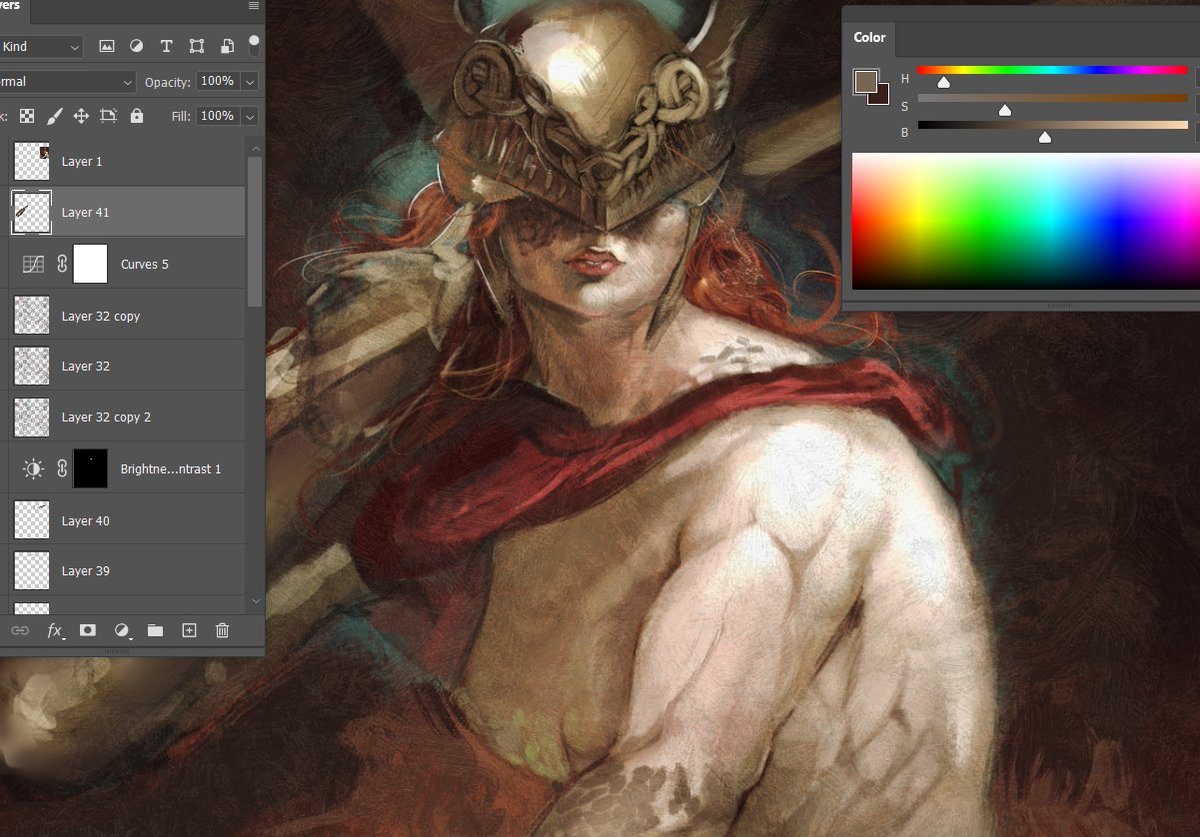Click the Brightness/Contrast sun icon
1200x837 pixels.
pos(33,468)
